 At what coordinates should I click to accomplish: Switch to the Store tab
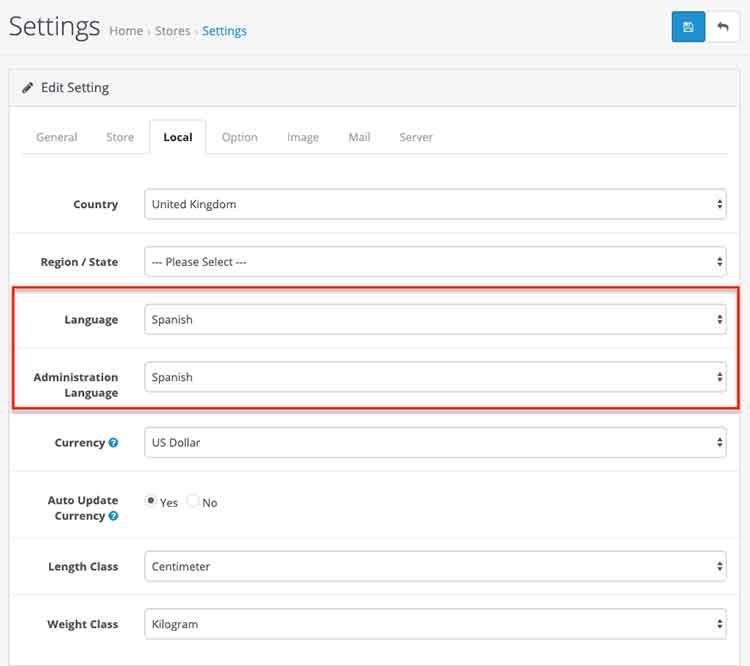(x=120, y=137)
